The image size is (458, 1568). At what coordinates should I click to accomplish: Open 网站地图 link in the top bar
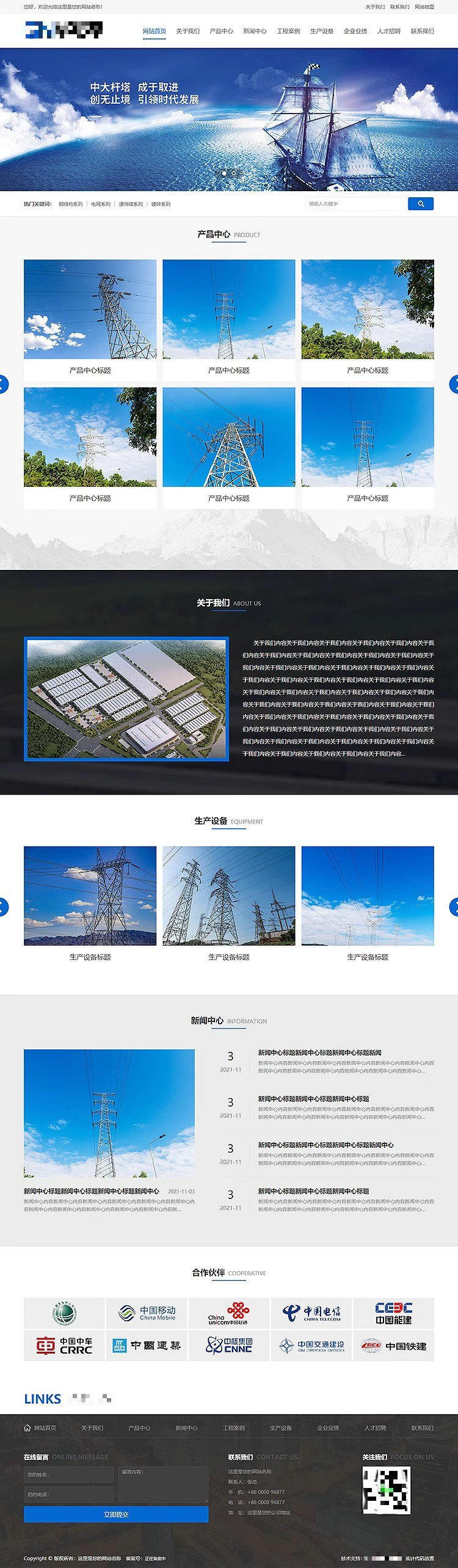pos(424,7)
